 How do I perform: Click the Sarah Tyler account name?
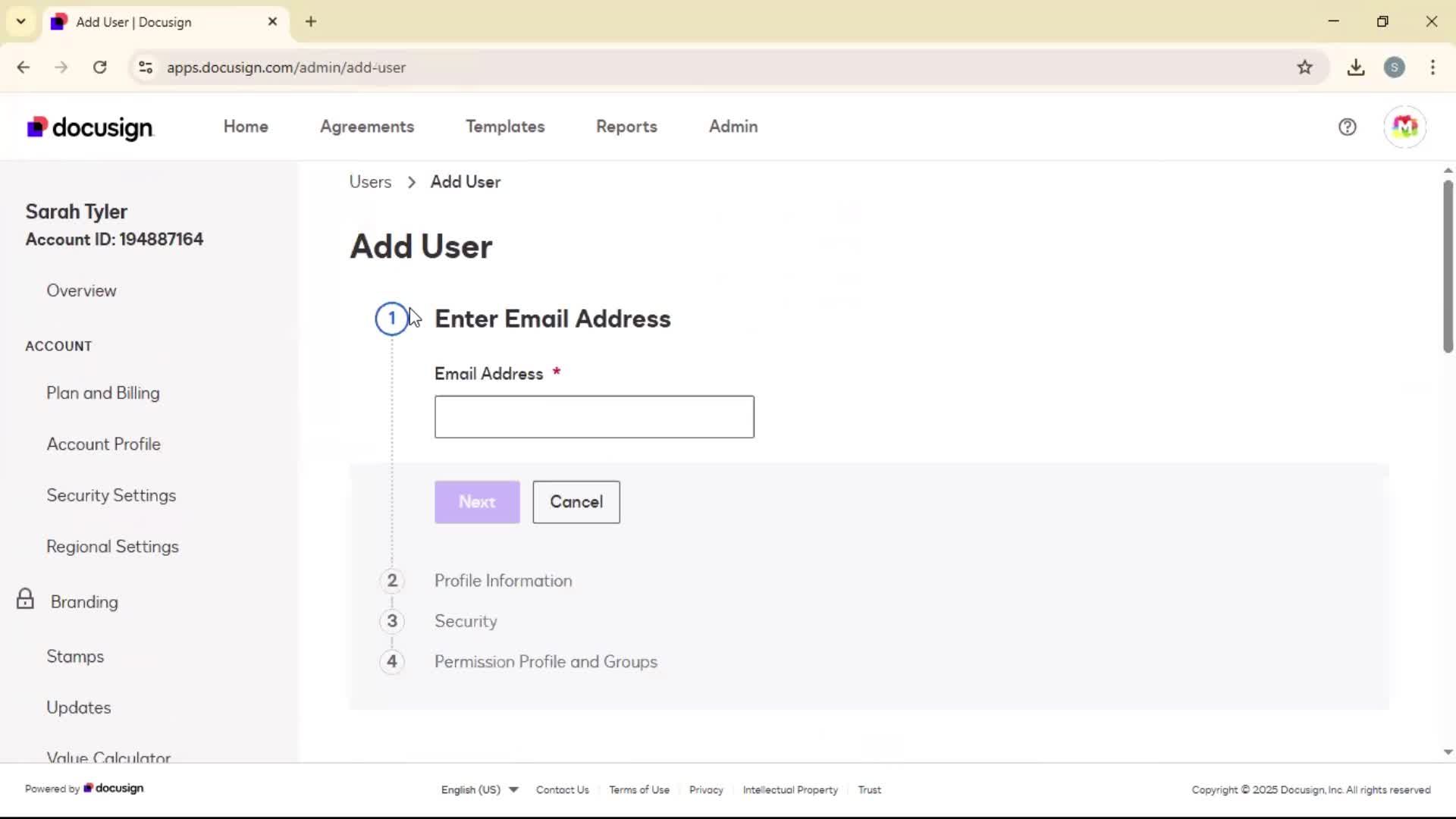(77, 212)
